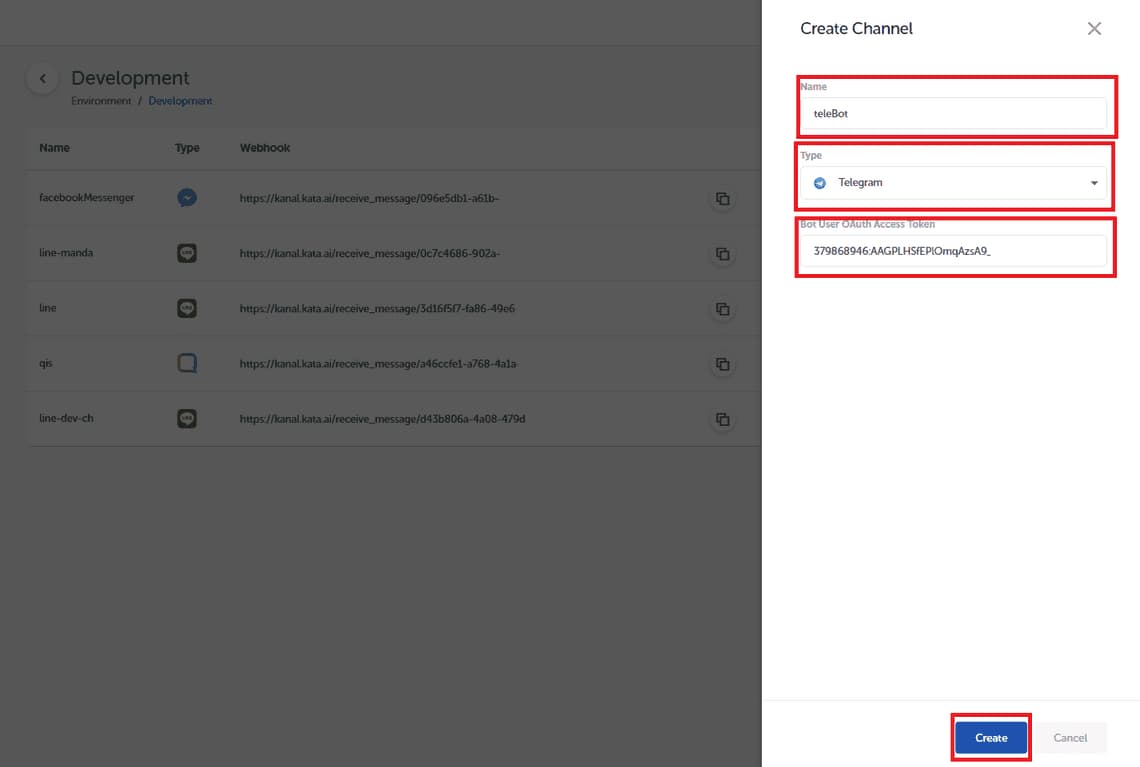Click webhook URL ending 0c7c4686-902a-
Screen dimensions: 1140x767
coord(369,254)
